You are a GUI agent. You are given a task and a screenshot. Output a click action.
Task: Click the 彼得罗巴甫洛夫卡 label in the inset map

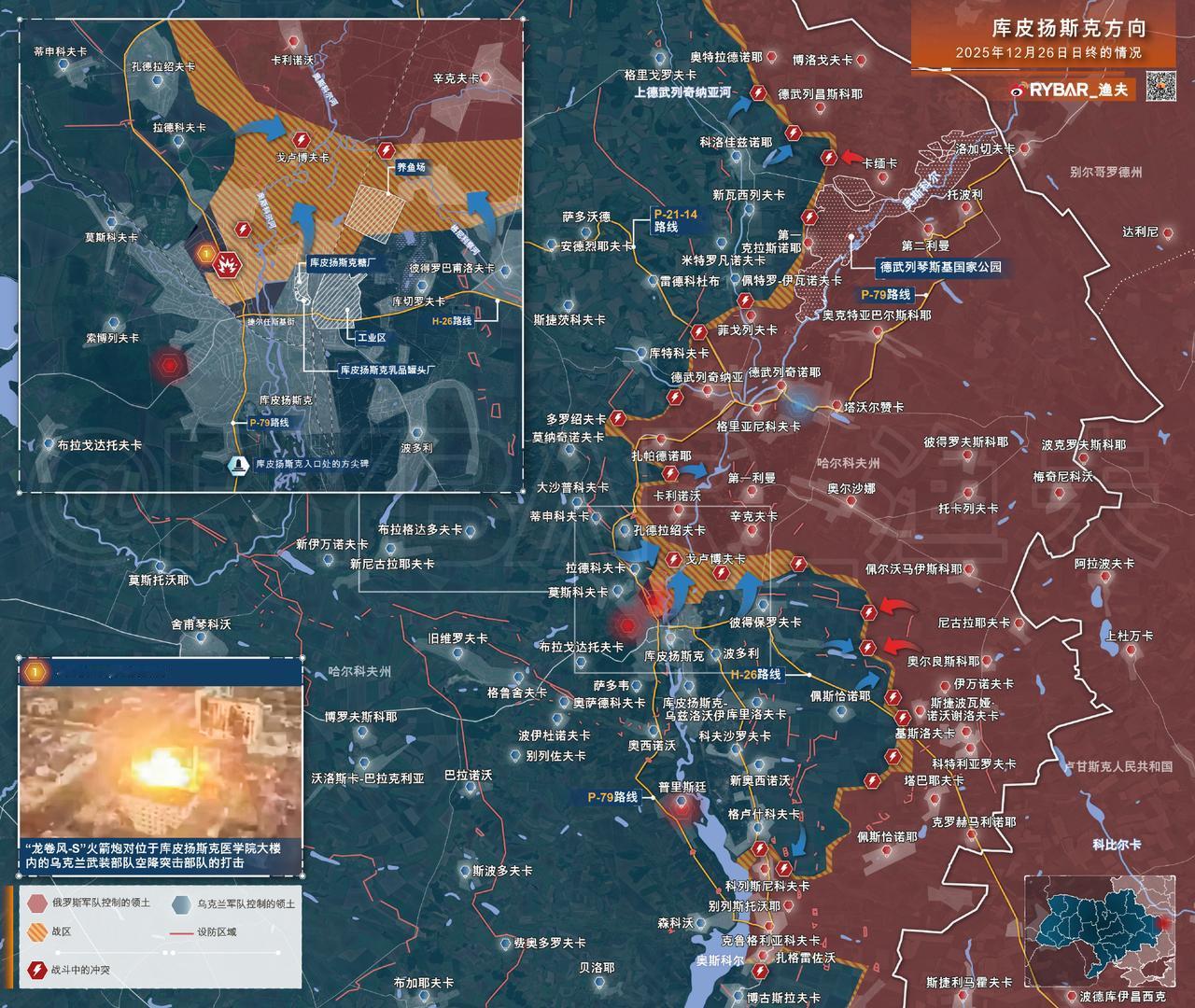tap(451, 268)
